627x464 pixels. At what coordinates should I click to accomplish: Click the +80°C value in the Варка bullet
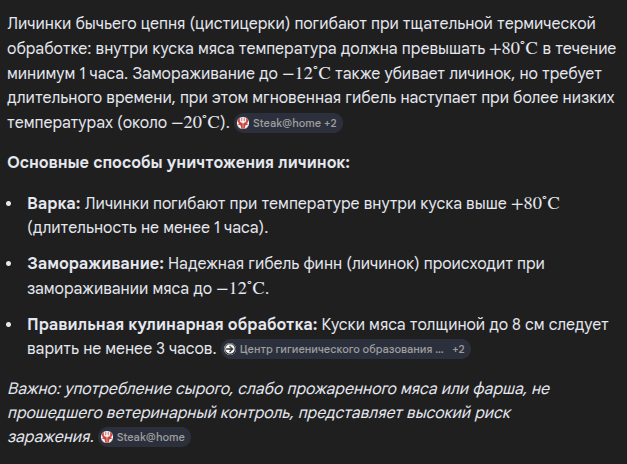(x=534, y=203)
